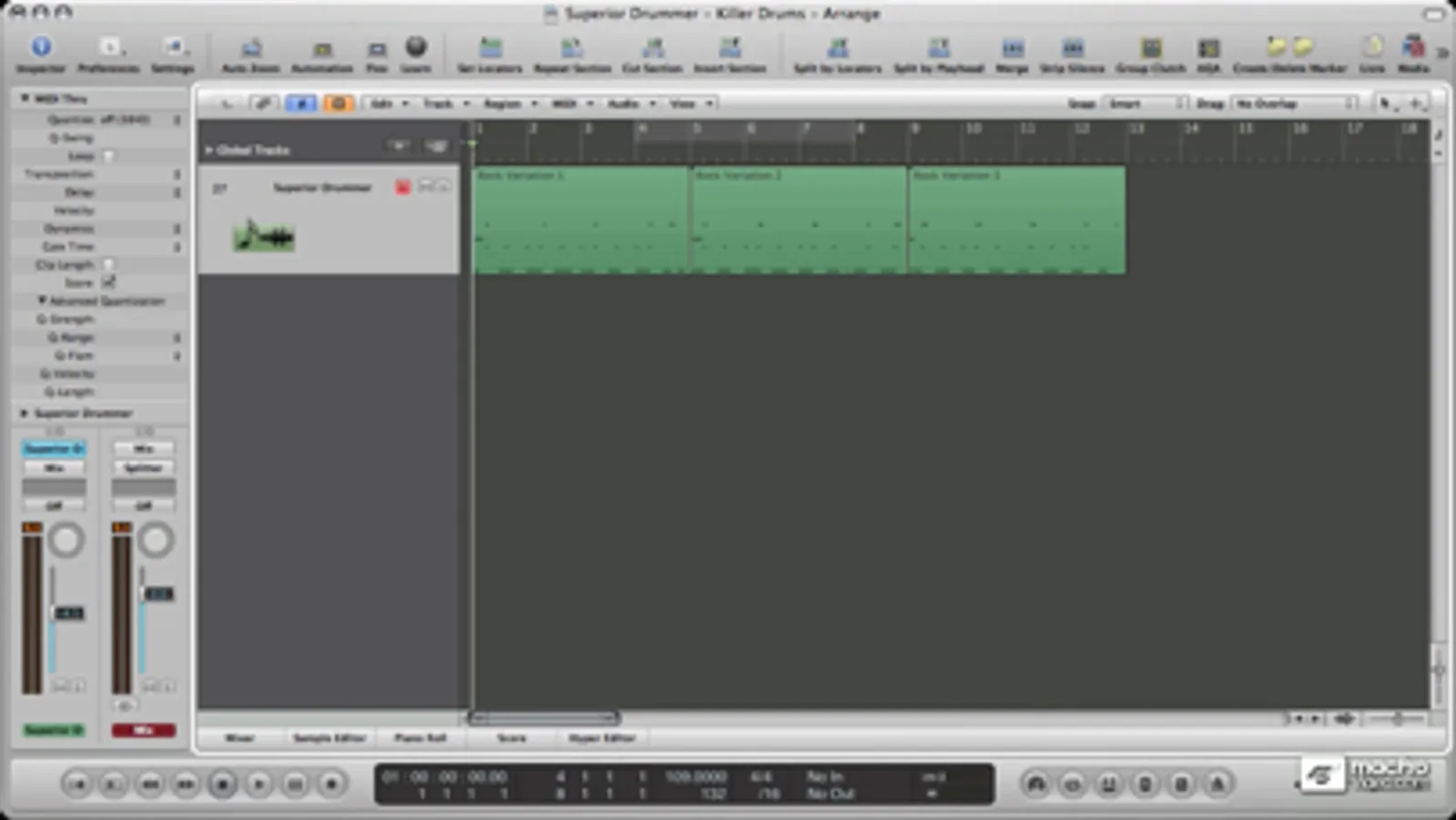Viewport: 1456px width, 820px height.
Task: Open the Snap Smart dropdown
Action: 1145,104
